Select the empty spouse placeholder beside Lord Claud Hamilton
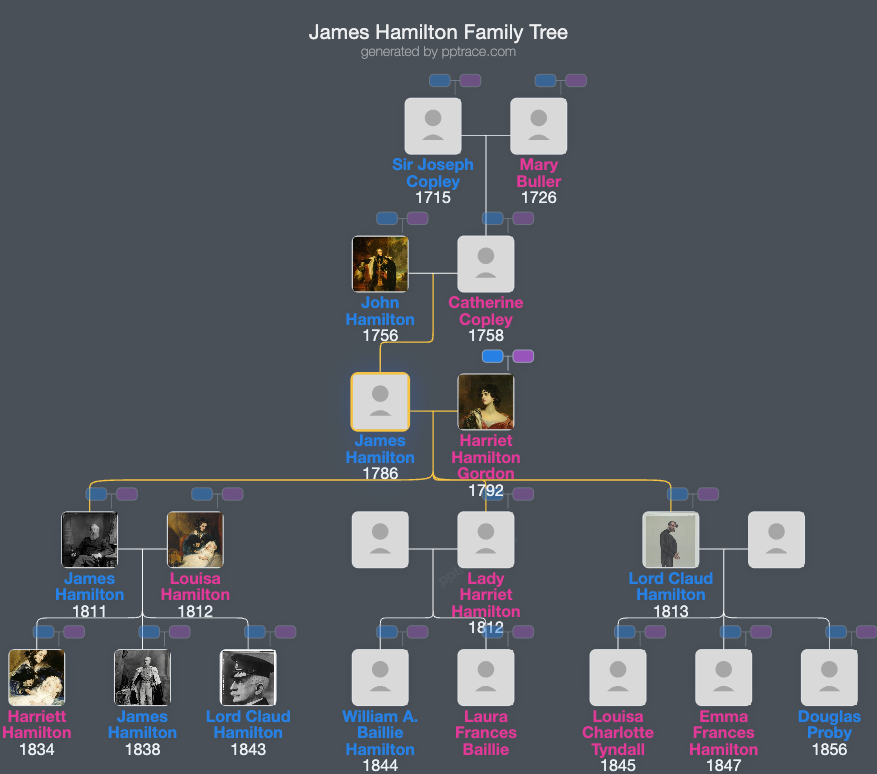This screenshot has width=877, height=774. (777, 539)
